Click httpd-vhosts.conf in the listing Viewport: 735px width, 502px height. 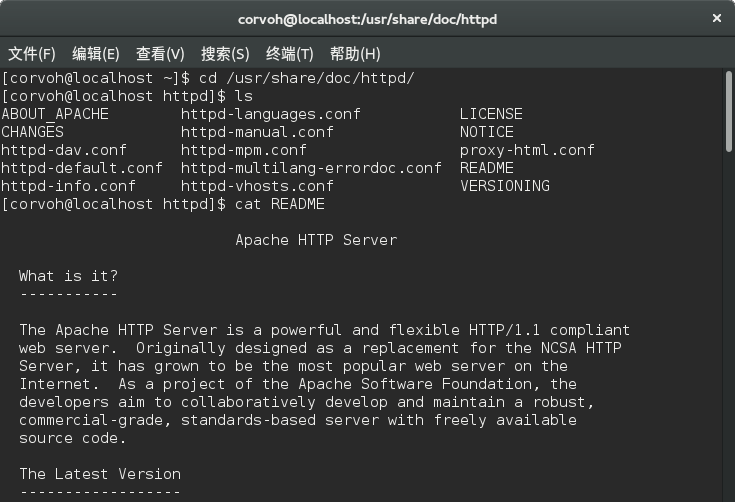click(x=257, y=186)
